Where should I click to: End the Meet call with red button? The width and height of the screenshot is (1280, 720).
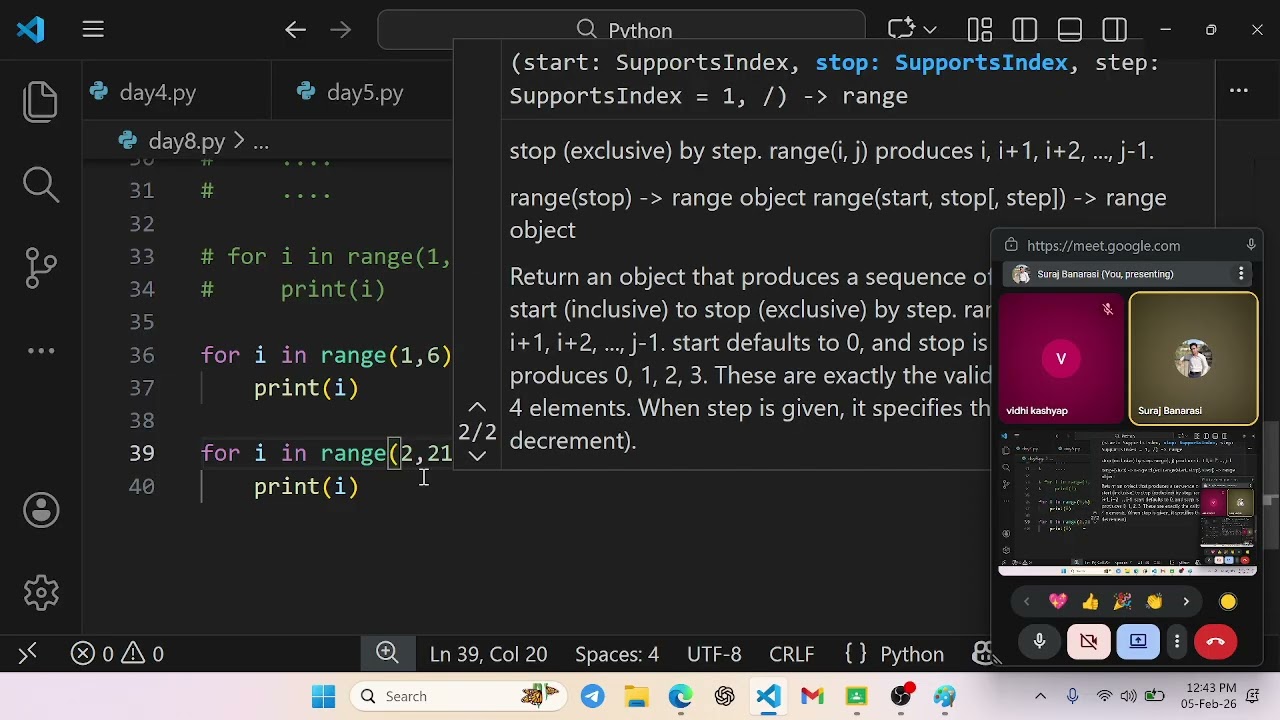tap(1216, 642)
